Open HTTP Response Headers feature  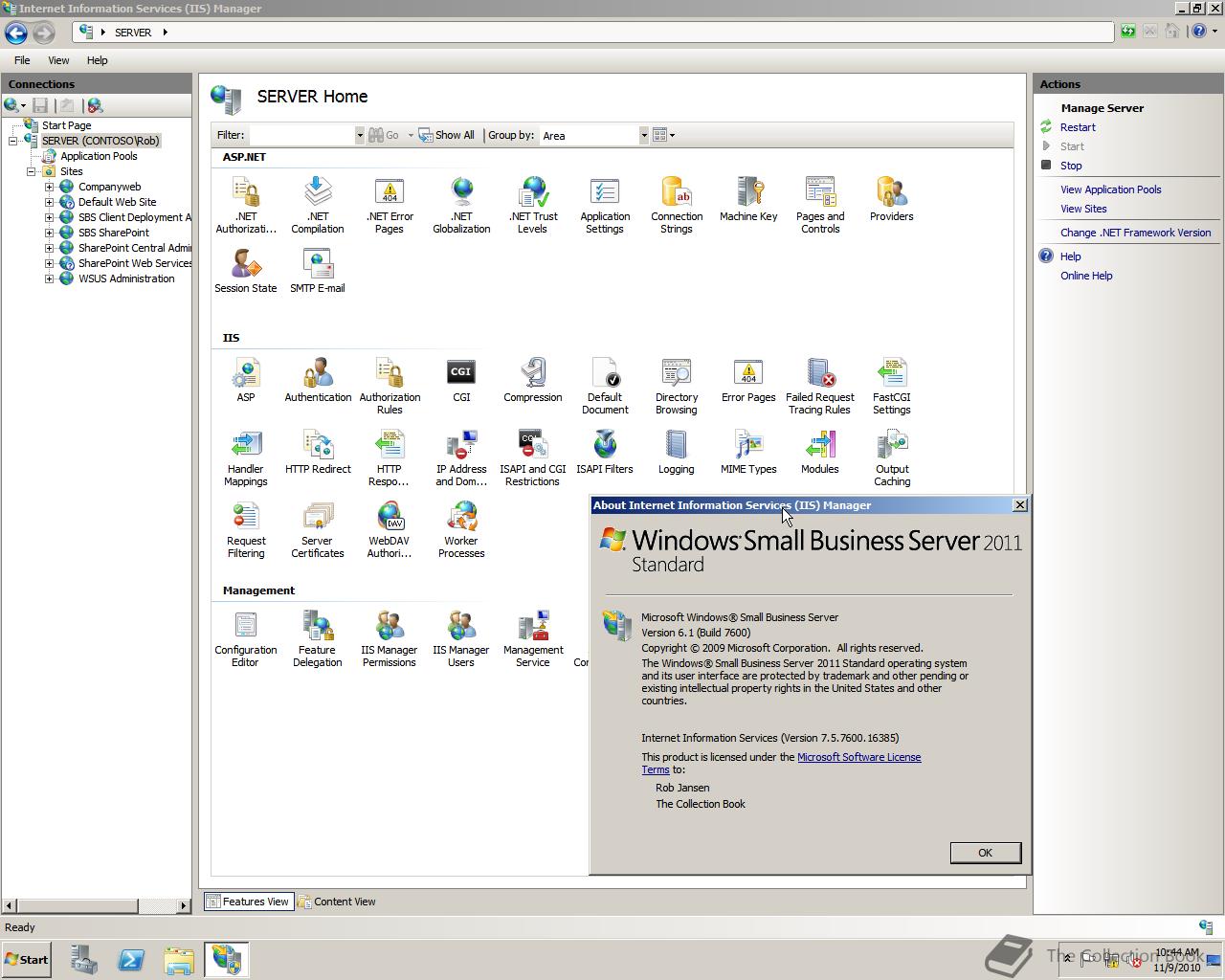coord(390,457)
